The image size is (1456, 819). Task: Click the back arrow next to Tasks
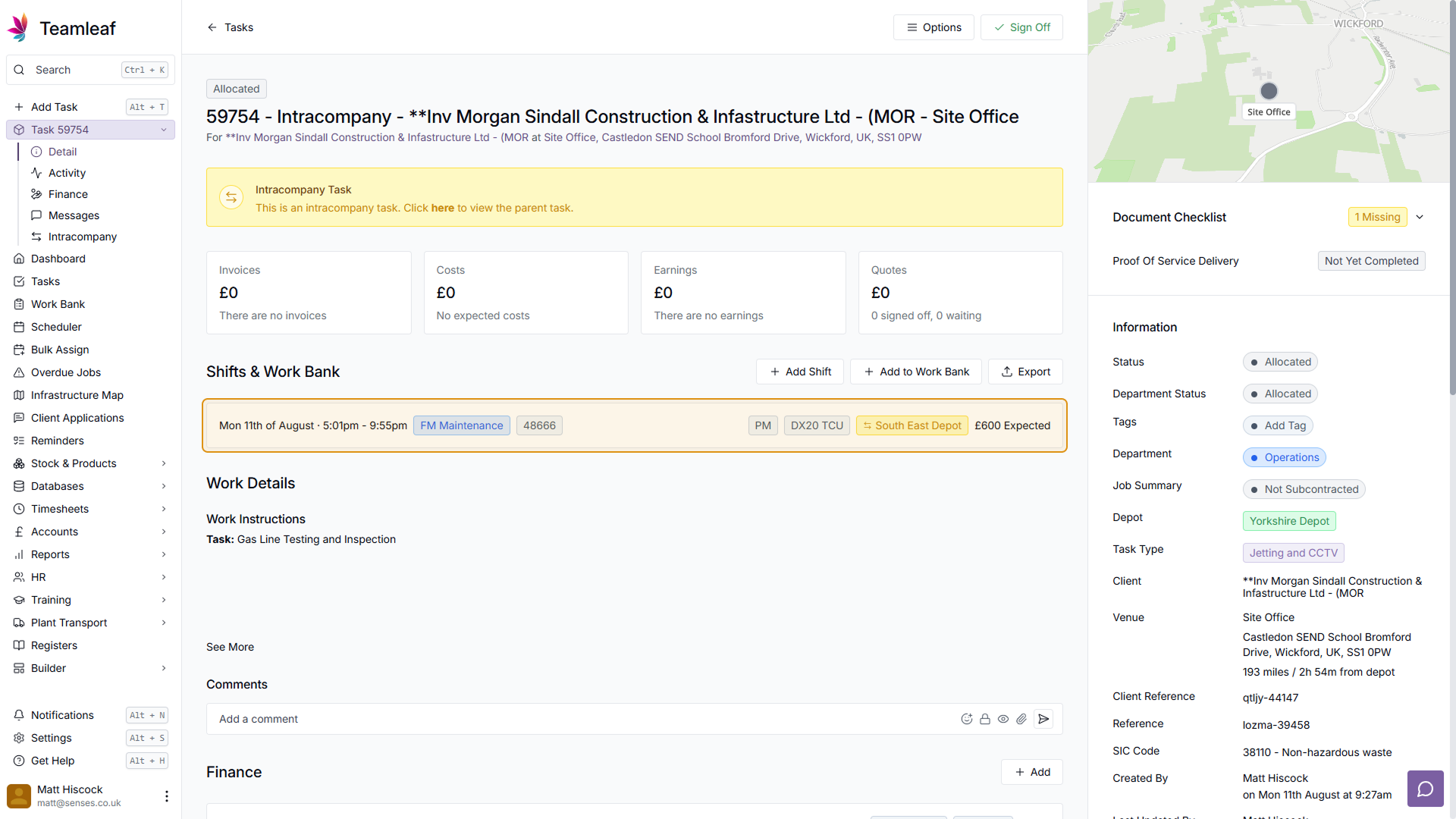pyautogui.click(x=212, y=27)
